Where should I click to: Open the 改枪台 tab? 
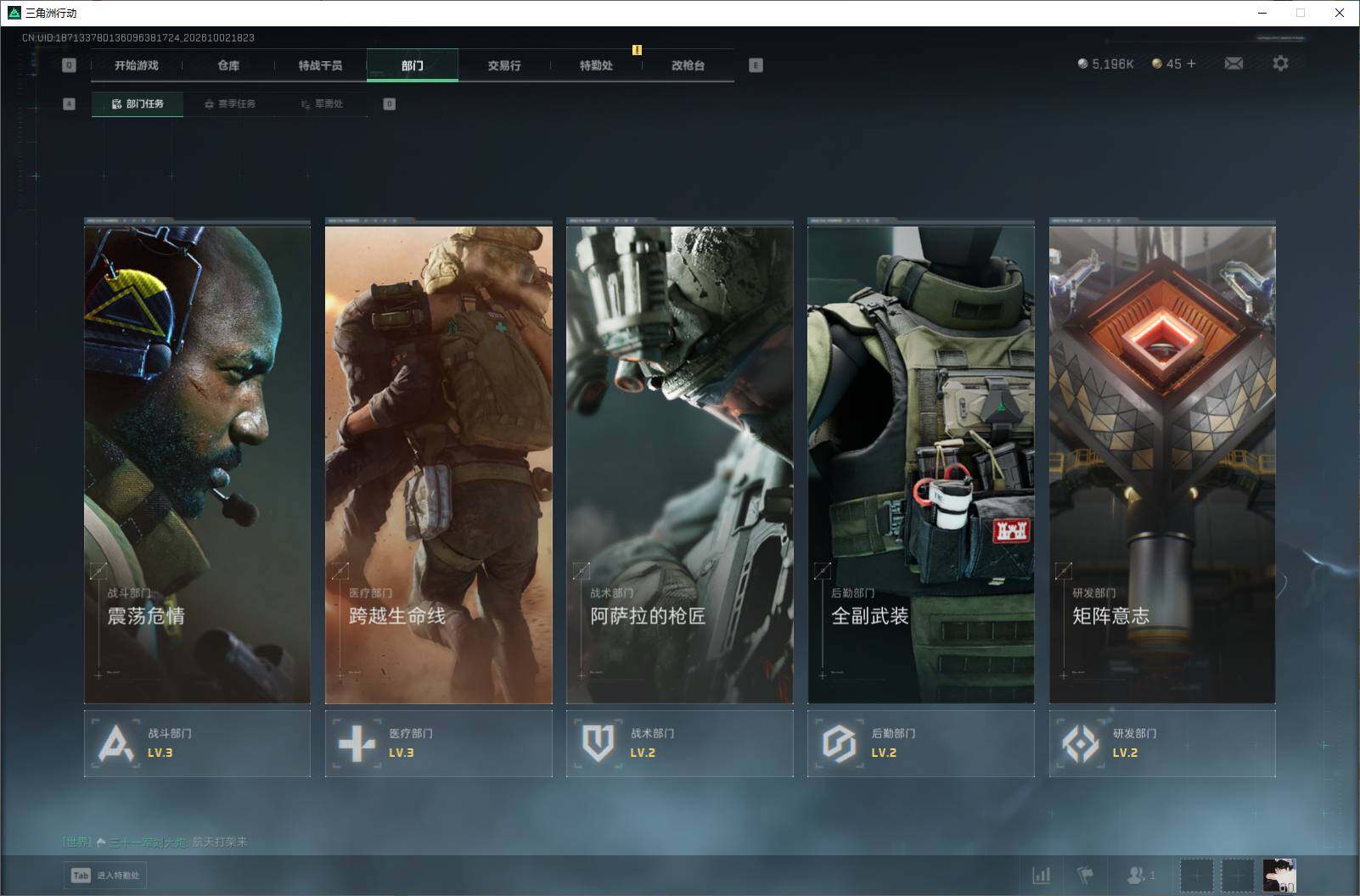tap(688, 65)
